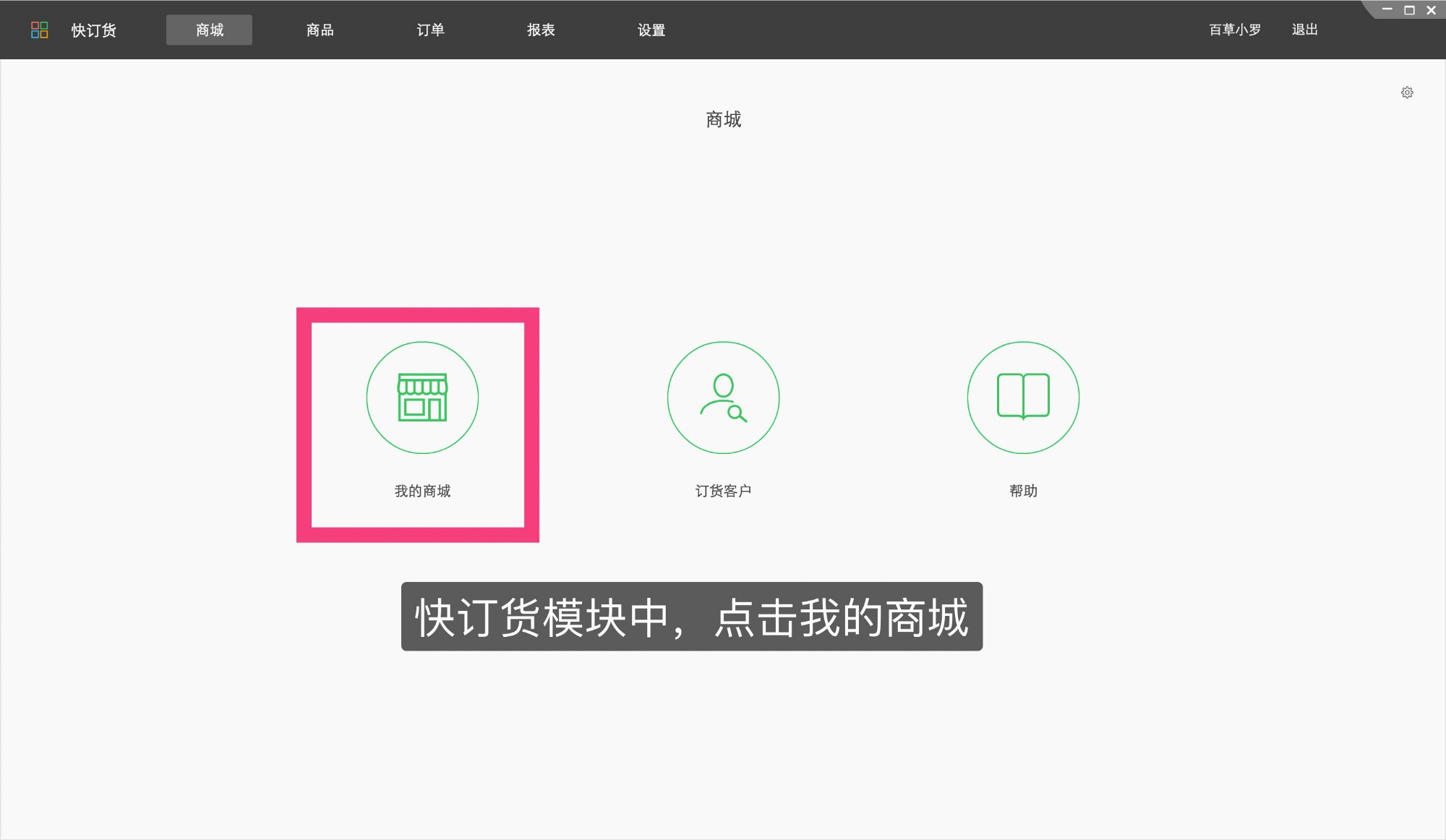Click the settings gear in the top right
The width and height of the screenshot is (1446, 840).
coord(1407,93)
